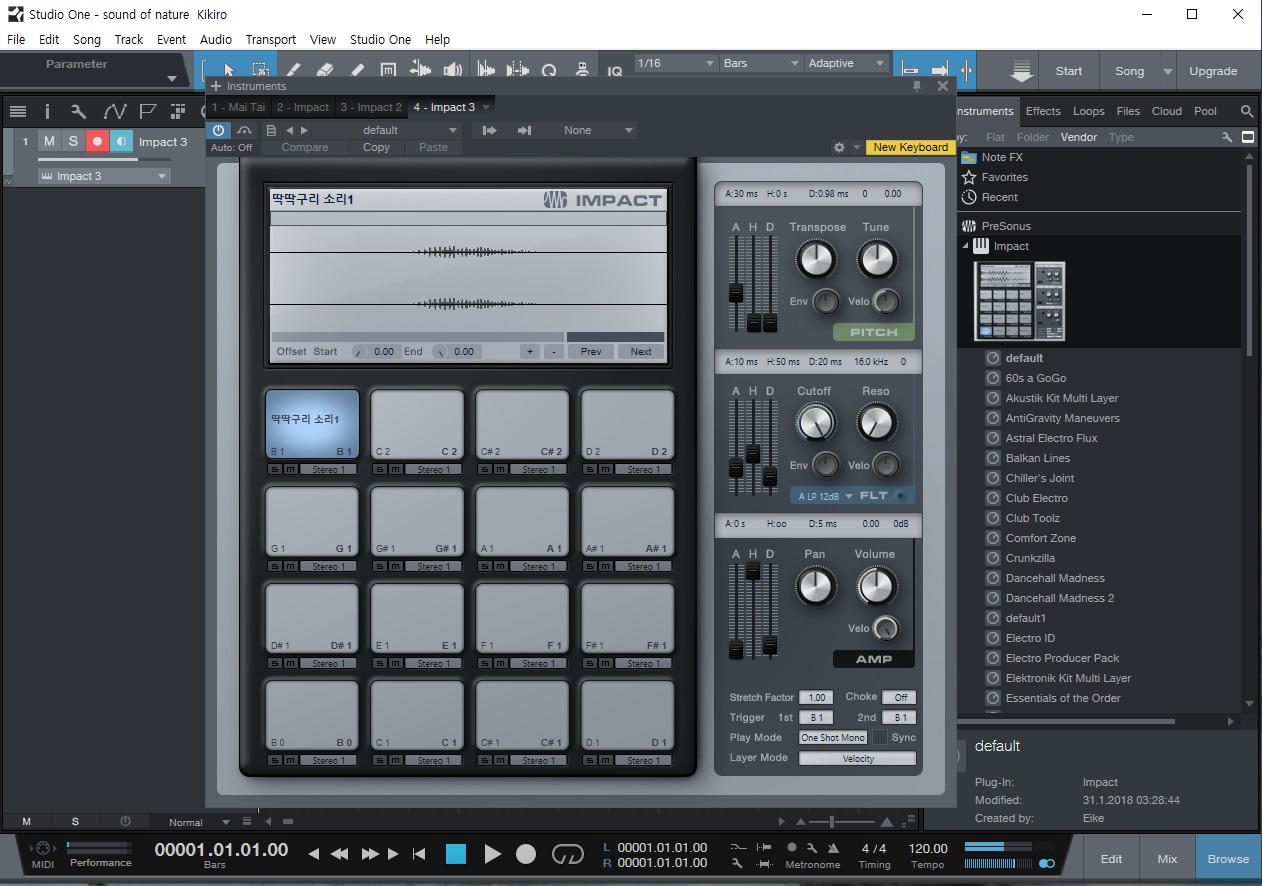Open the Inspector with the 'i' icon
The width and height of the screenshot is (1262, 886).
point(47,111)
